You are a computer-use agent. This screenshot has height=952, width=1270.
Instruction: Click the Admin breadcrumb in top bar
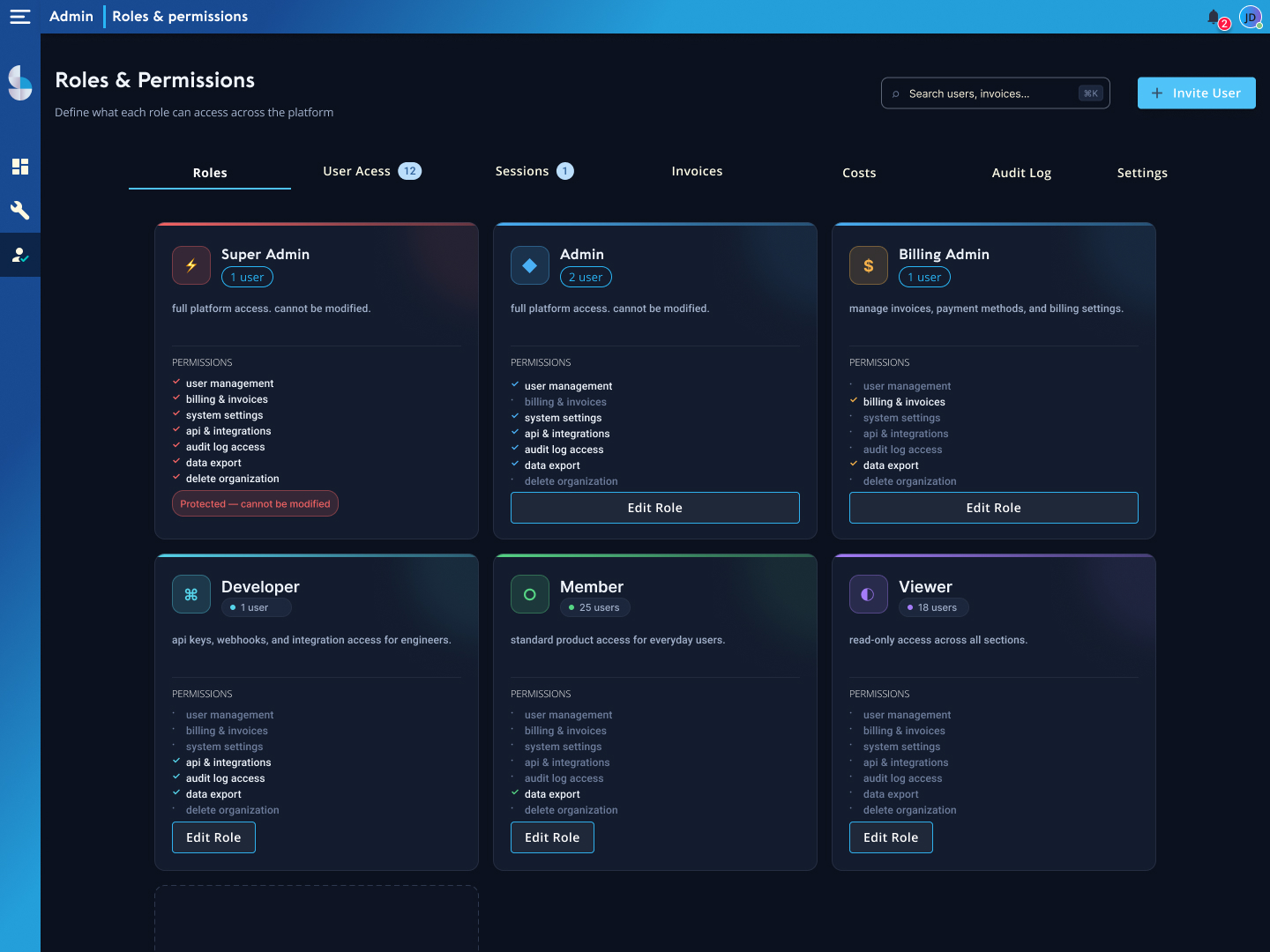[x=71, y=17]
